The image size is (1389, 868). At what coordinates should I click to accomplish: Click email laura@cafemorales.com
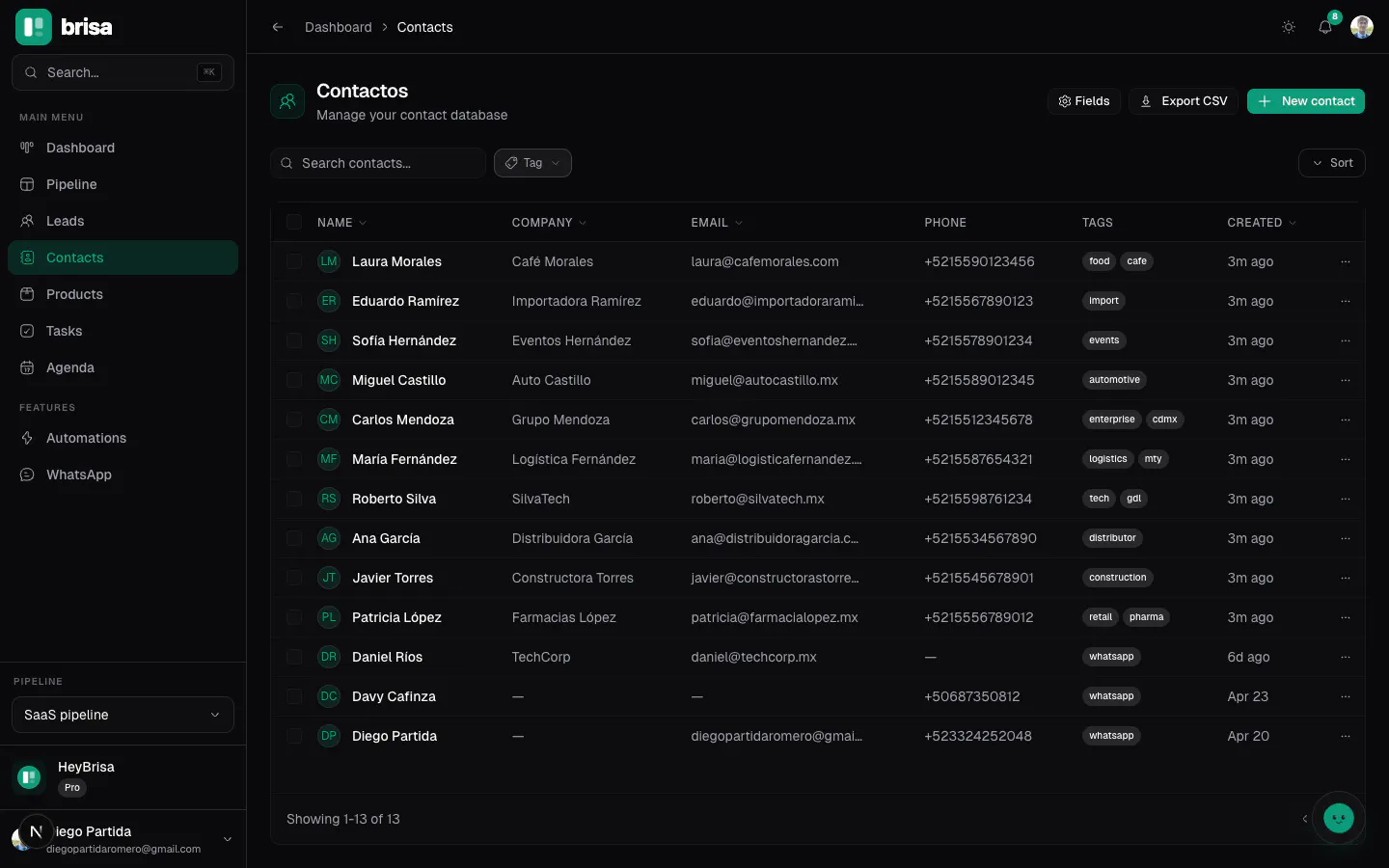[x=765, y=261]
